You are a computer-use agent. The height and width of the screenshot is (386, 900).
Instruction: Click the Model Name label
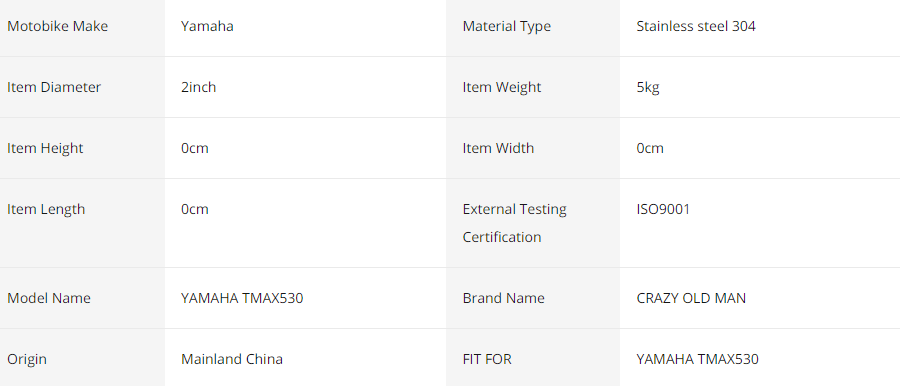tap(49, 298)
